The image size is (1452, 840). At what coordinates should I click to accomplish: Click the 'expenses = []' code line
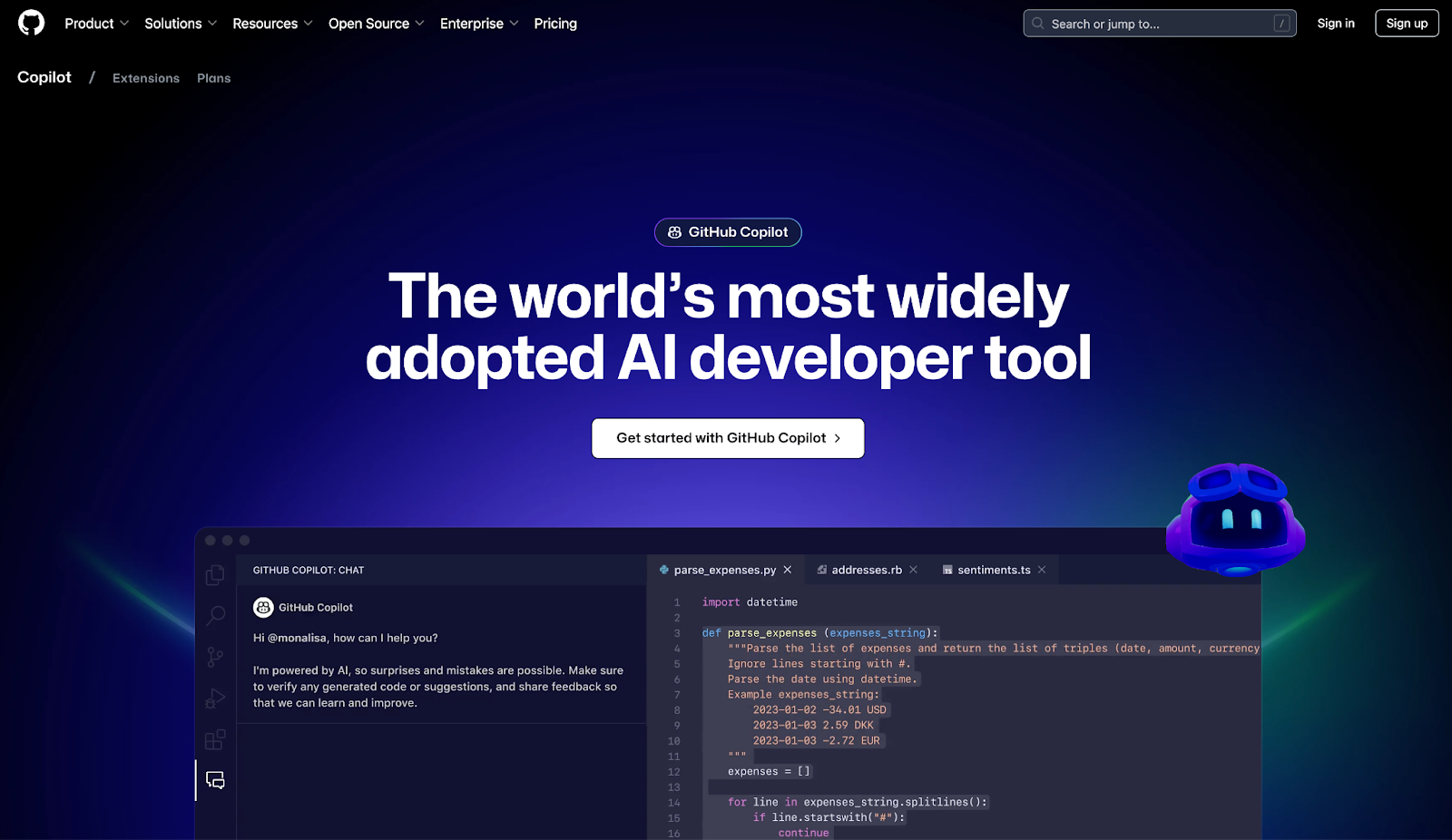point(769,772)
